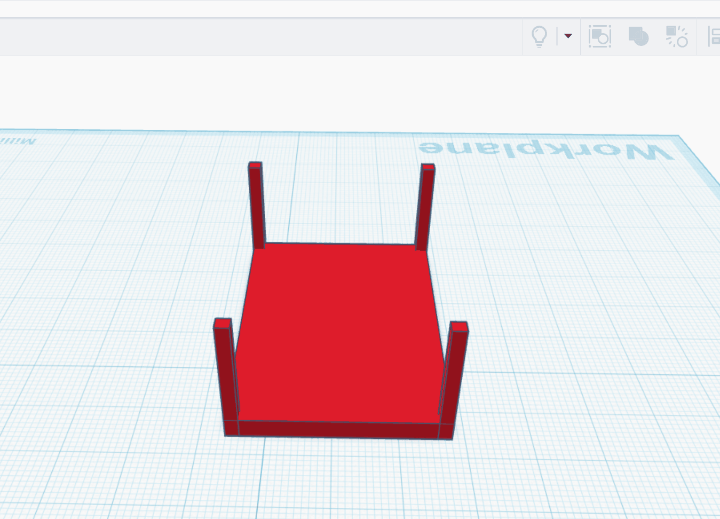Click the partial text at workplane's left edge
The height and width of the screenshot is (519, 720).
(17, 141)
